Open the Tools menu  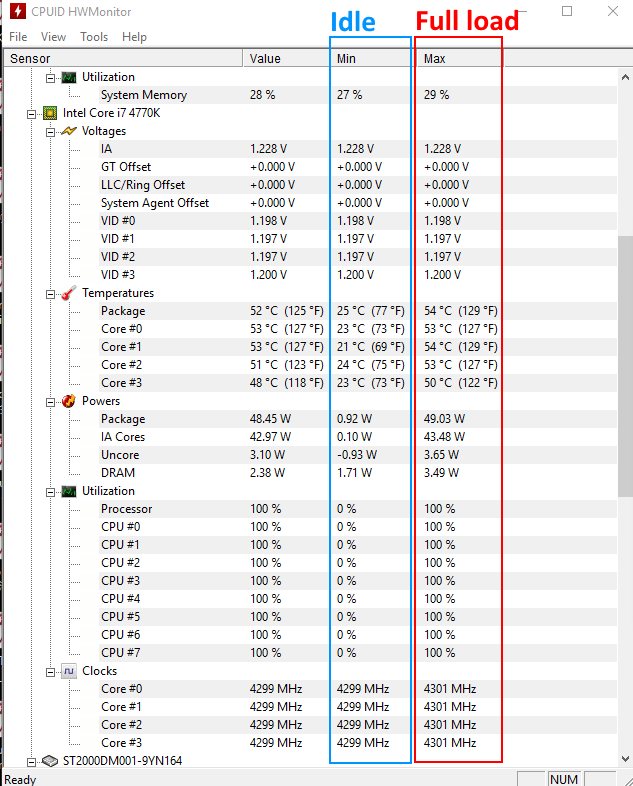pyautogui.click(x=94, y=37)
